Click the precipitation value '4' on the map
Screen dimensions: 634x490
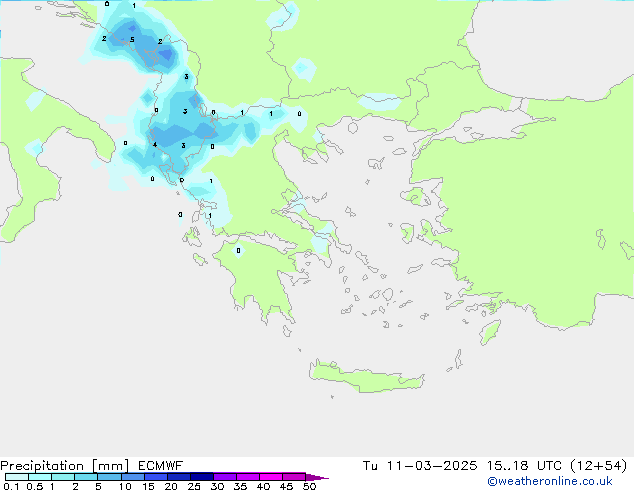coord(155,145)
